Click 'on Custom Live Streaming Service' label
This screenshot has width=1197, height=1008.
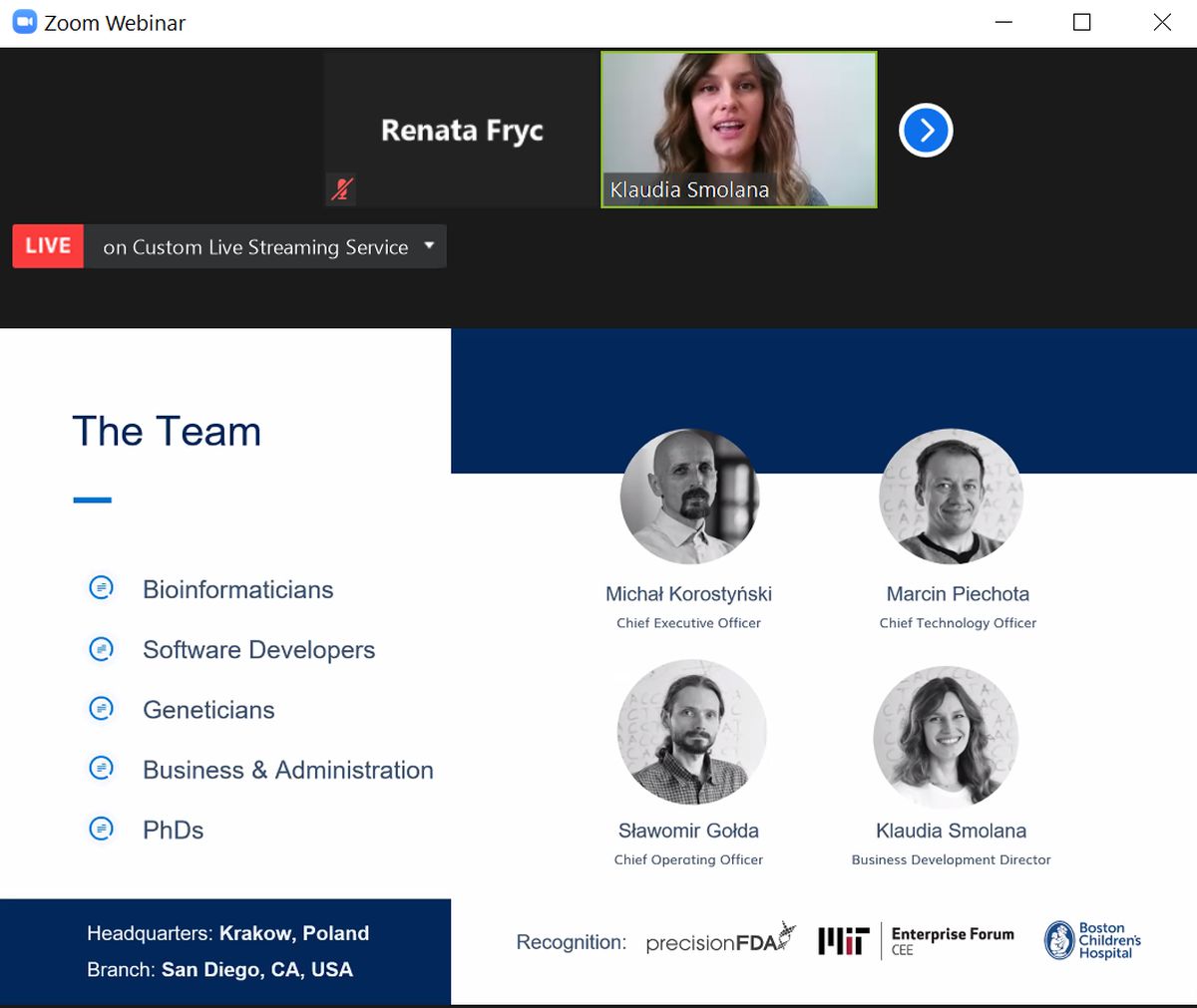(255, 247)
